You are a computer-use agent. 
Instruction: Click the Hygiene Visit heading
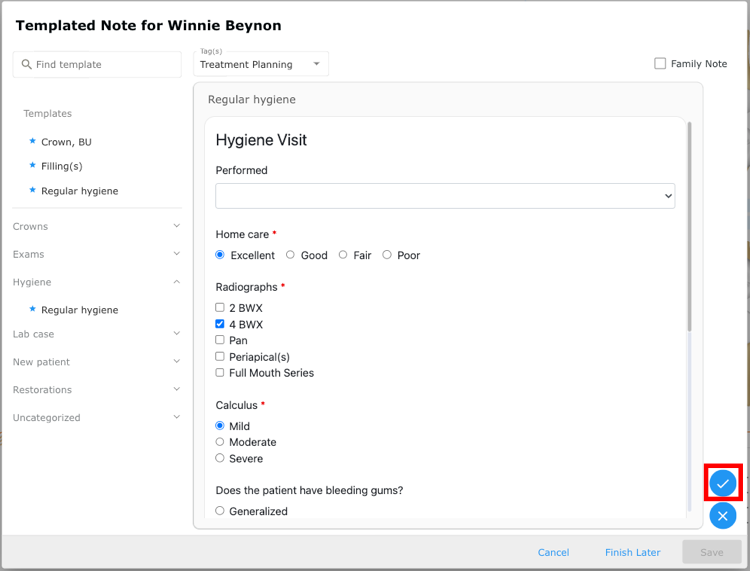261,140
